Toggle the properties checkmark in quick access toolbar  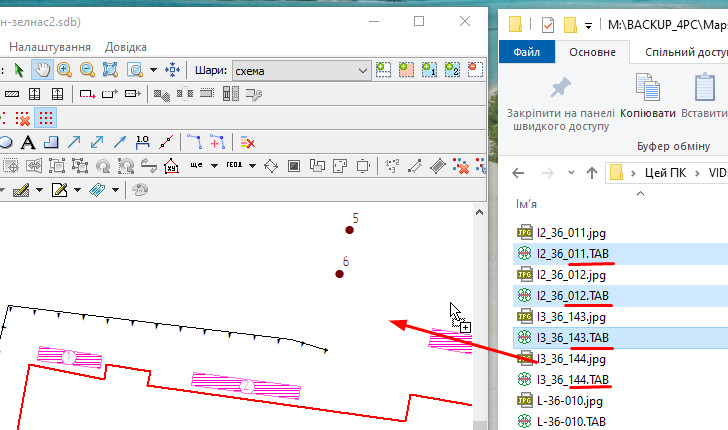click(x=547, y=24)
